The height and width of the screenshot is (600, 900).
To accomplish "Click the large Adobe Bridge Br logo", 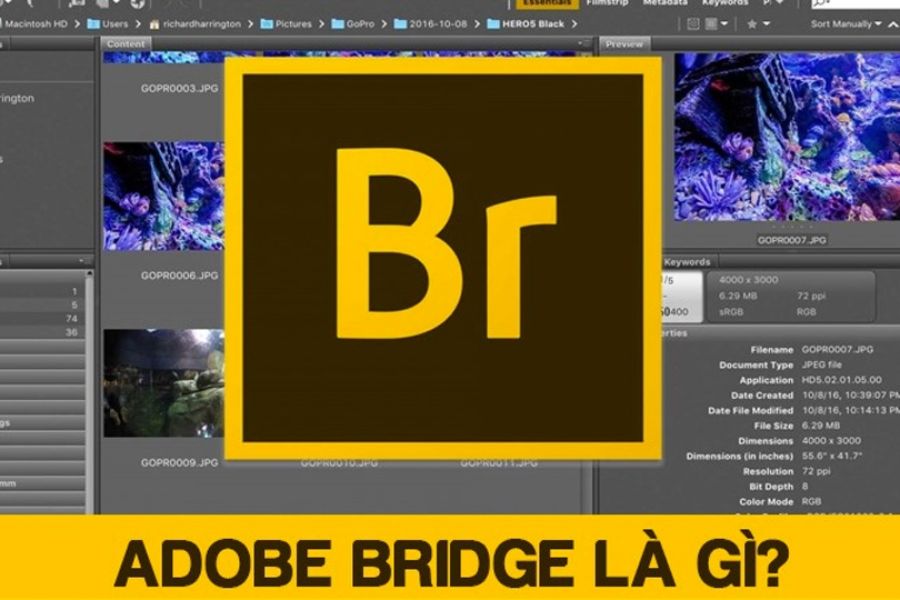I will (x=442, y=258).
